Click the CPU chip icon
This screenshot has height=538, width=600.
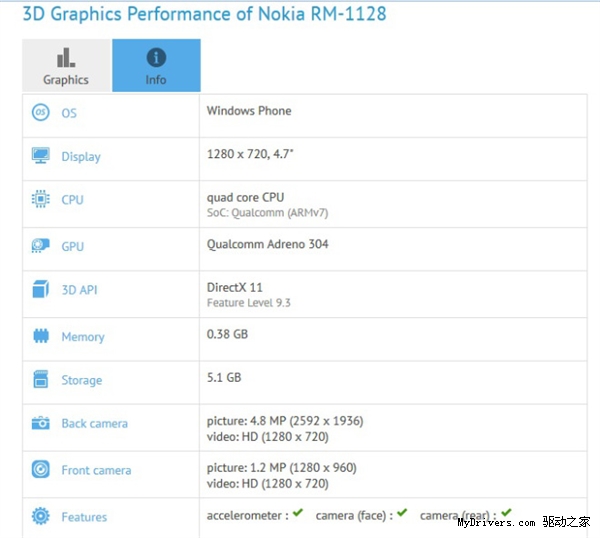tap(41, 199)
